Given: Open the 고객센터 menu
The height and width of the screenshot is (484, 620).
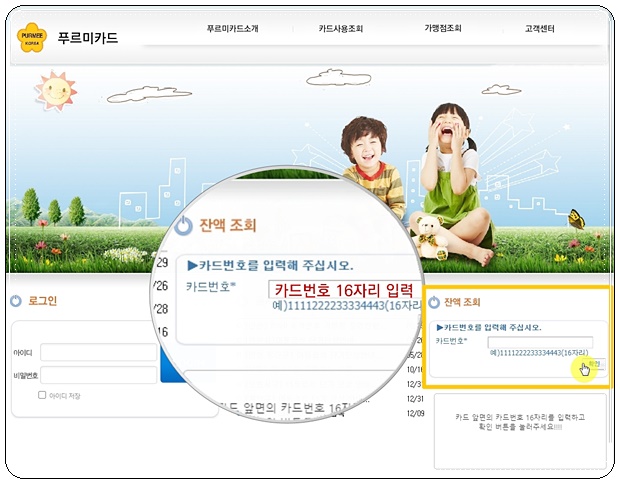Looking at the screenshot, I should 539,28.
